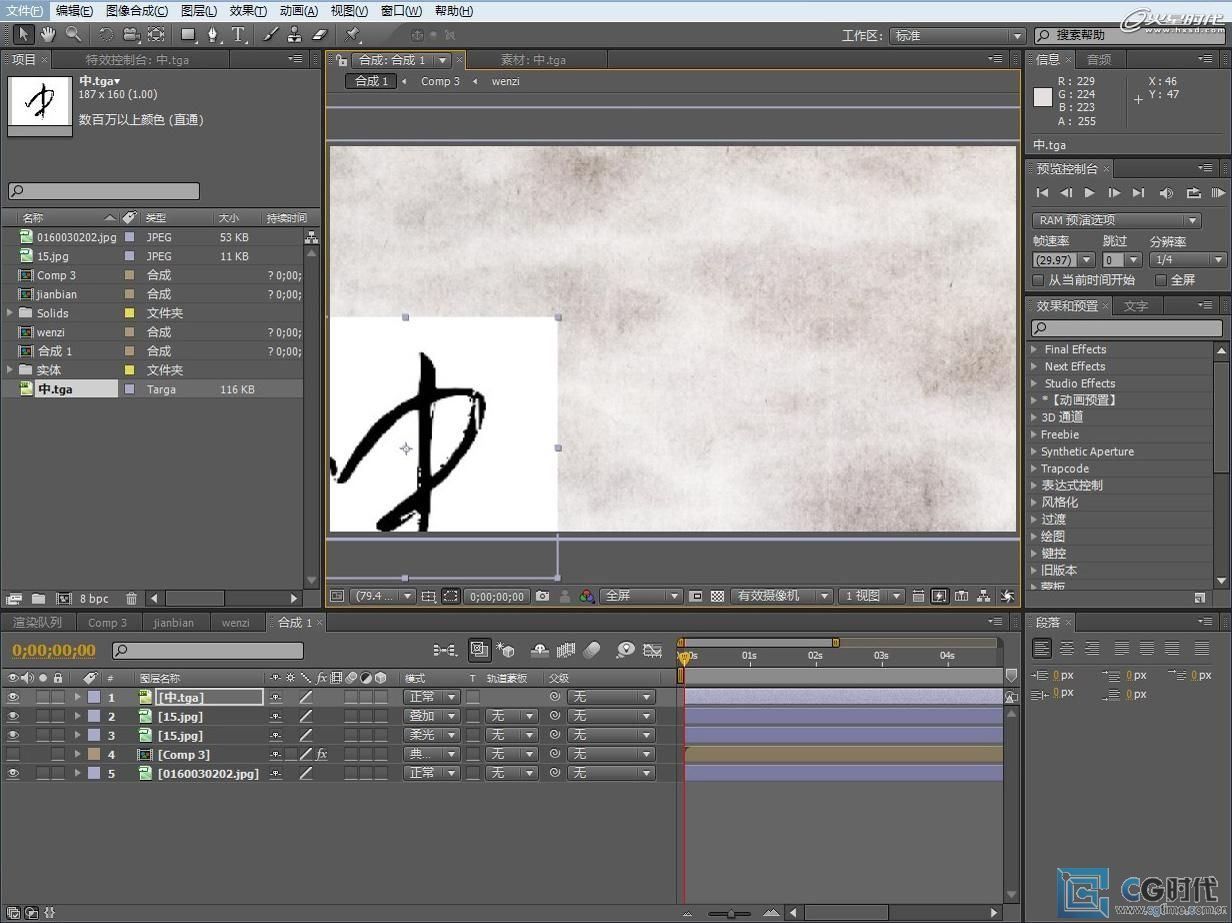Create a new composition from Project panel
Screen dimensions: 1232x923
tap(64, 599)
